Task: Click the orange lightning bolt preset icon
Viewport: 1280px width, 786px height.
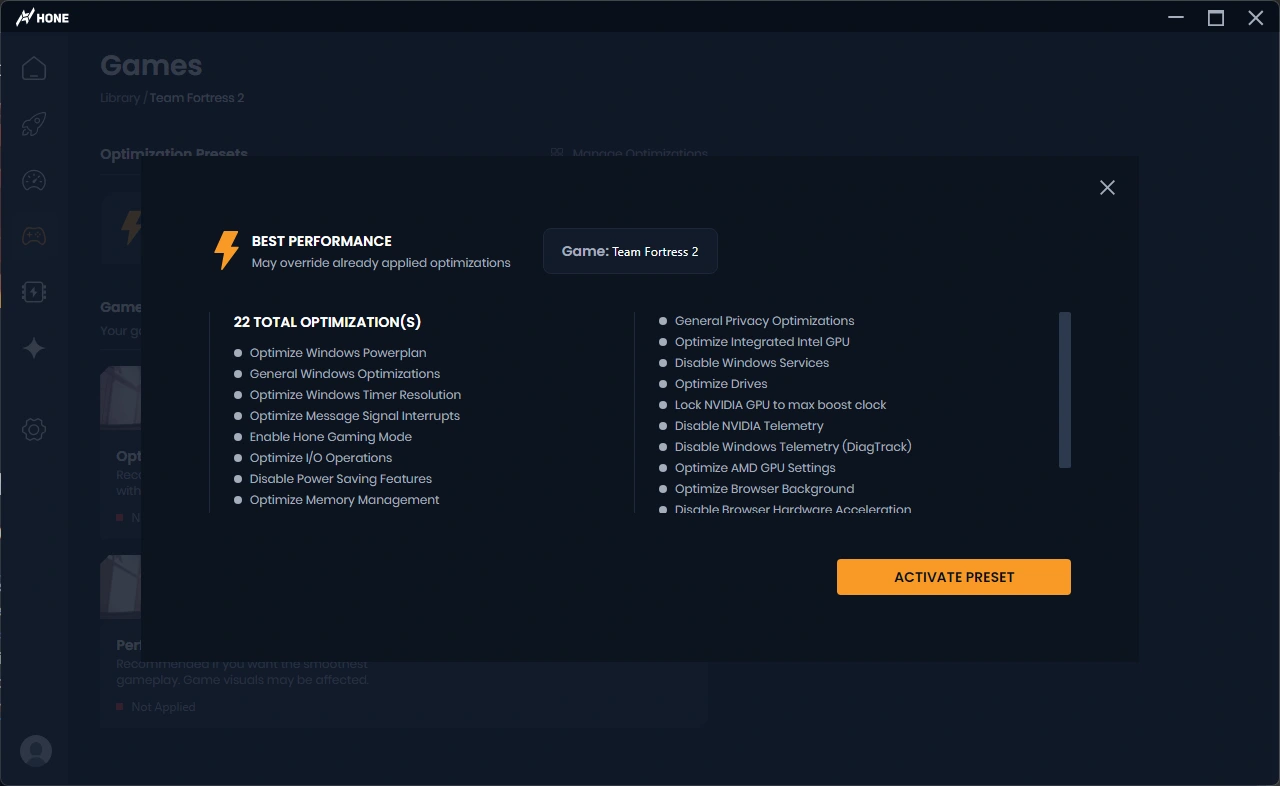Action: (227, 250)
